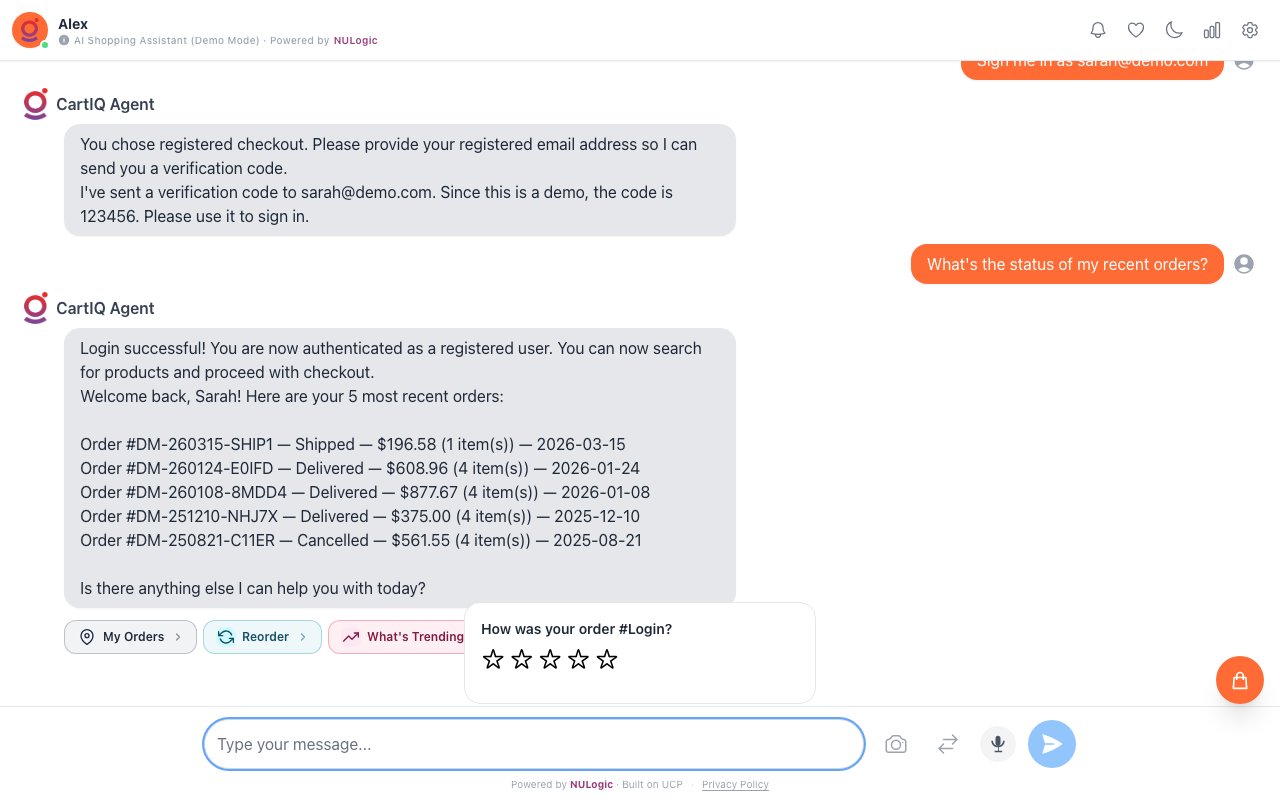Viewport: 1280px width, 800px height.
Task: Select the first rating star
Action: [x=493, y=659]
